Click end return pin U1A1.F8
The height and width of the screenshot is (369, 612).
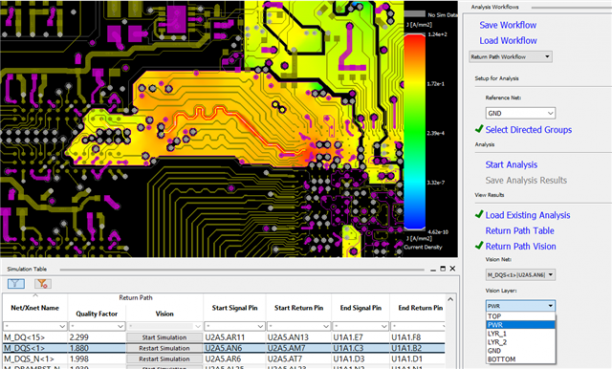point(405,337)
